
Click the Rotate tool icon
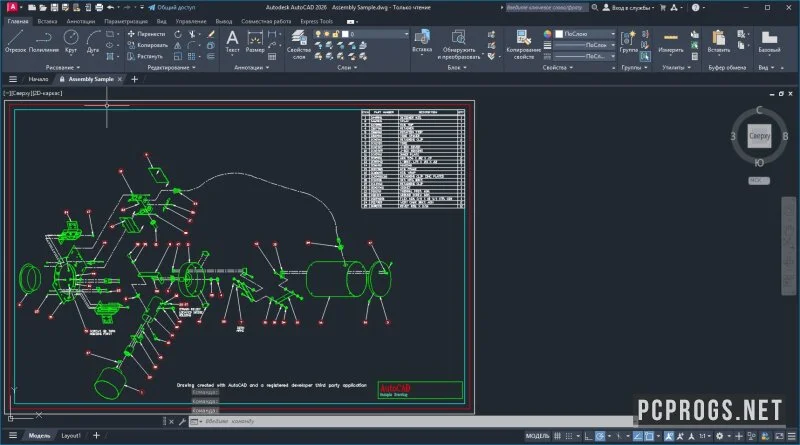(x=178, y=34)
